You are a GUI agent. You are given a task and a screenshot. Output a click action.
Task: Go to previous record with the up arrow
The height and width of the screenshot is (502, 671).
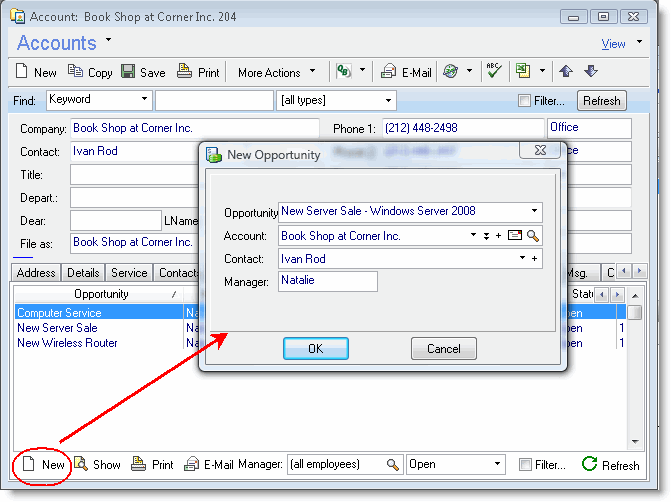click(x=566, y=72)
